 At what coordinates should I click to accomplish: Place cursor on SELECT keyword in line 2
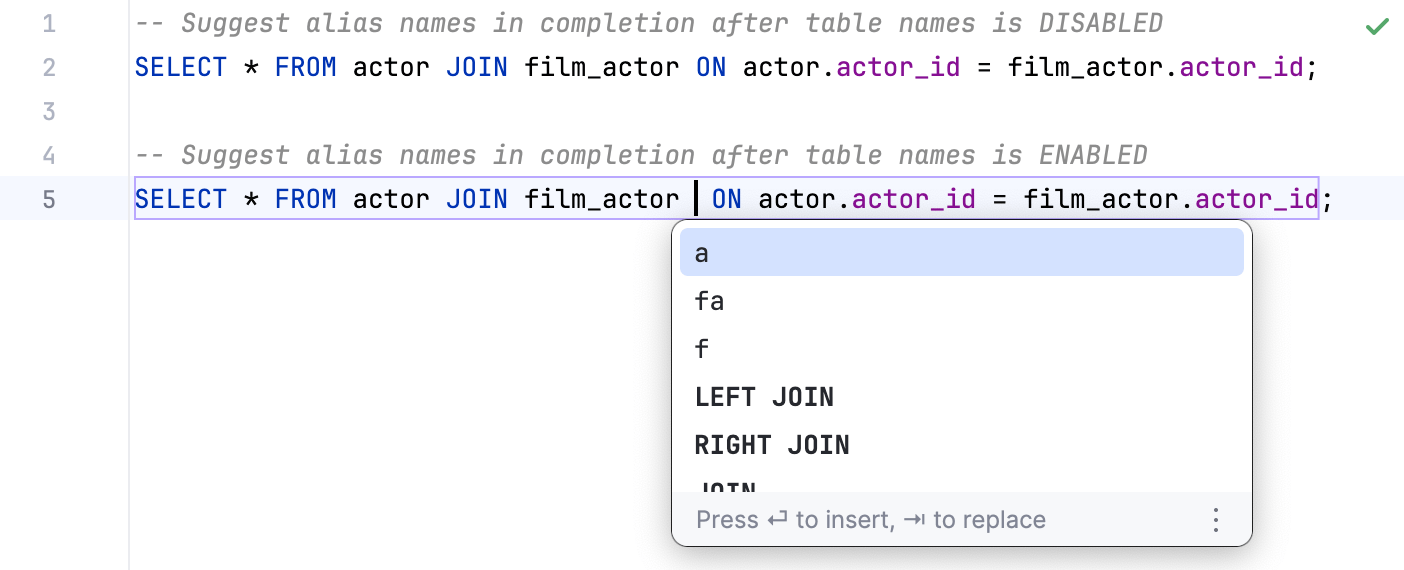pyautogui.click(x=181, y=67)
